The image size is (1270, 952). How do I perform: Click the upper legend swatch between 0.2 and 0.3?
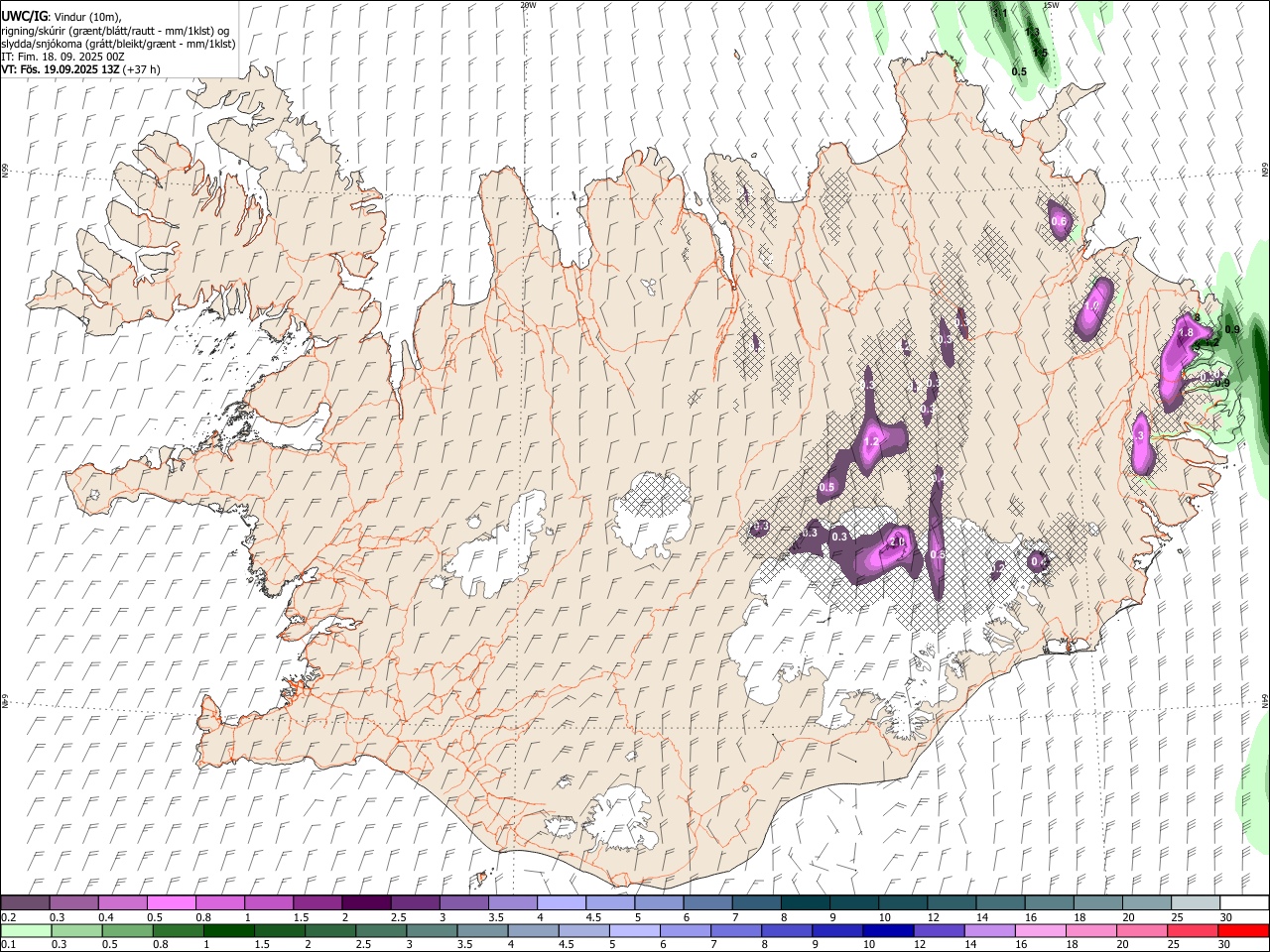(x=26, y=902)
